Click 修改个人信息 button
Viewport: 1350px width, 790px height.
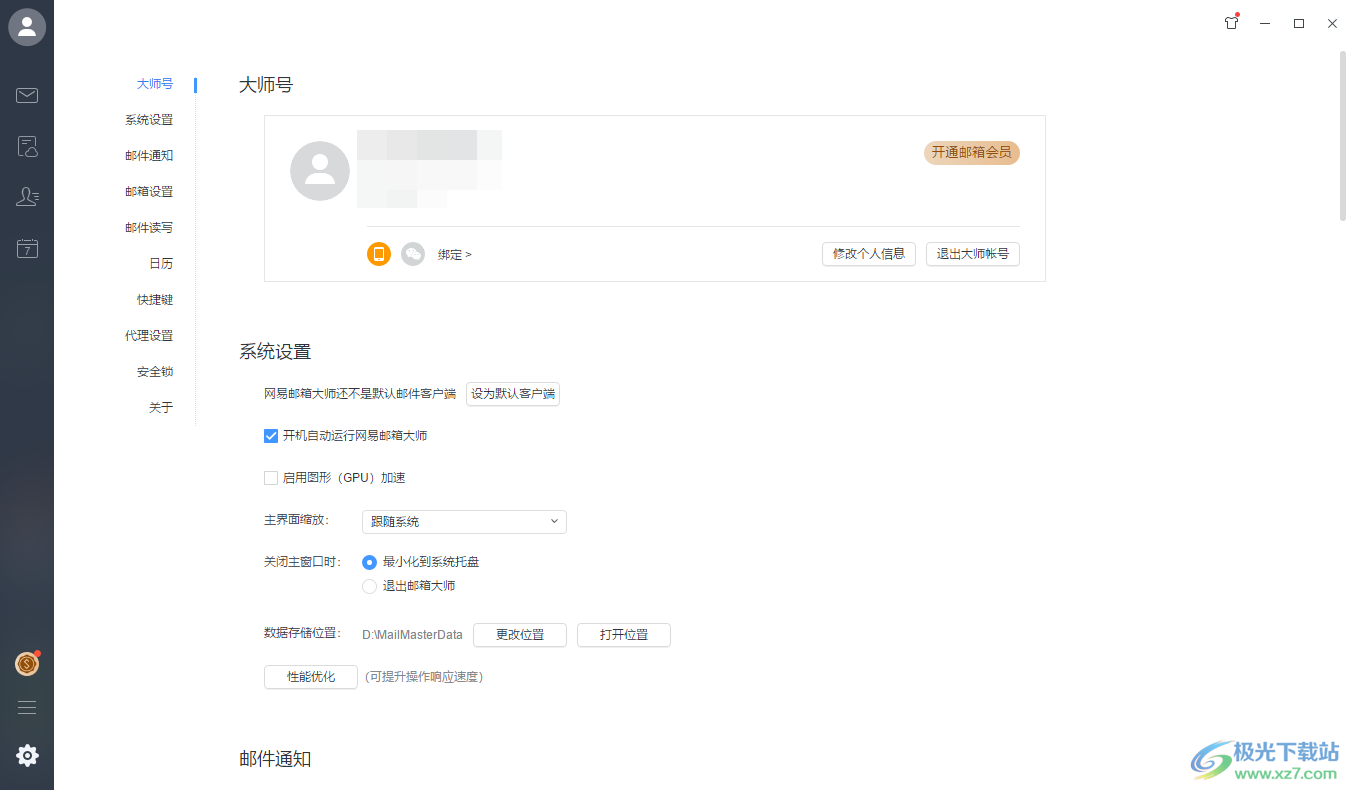tap(869, 254)
